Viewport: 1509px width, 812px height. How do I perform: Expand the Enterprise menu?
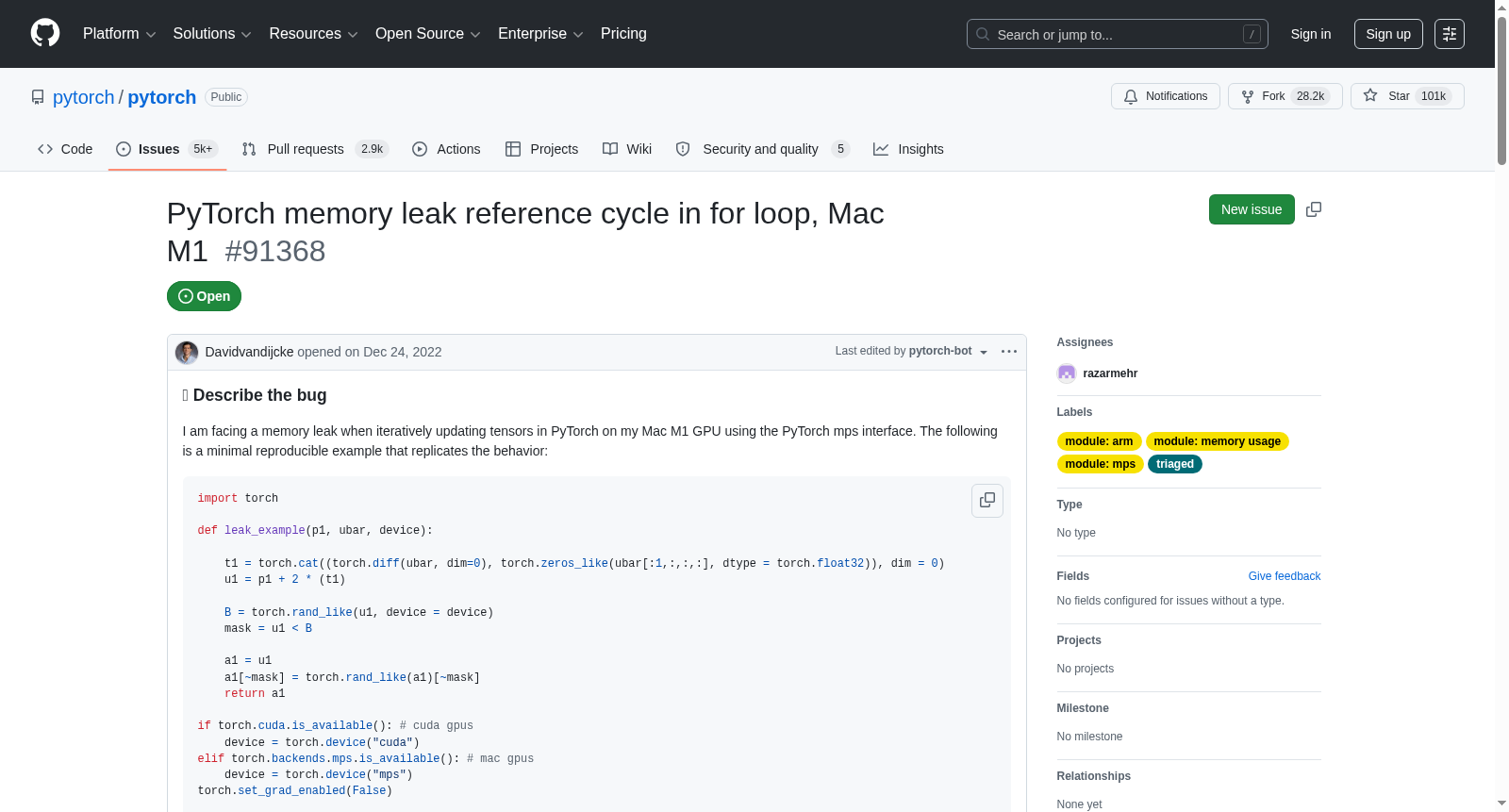coord(540,34)
